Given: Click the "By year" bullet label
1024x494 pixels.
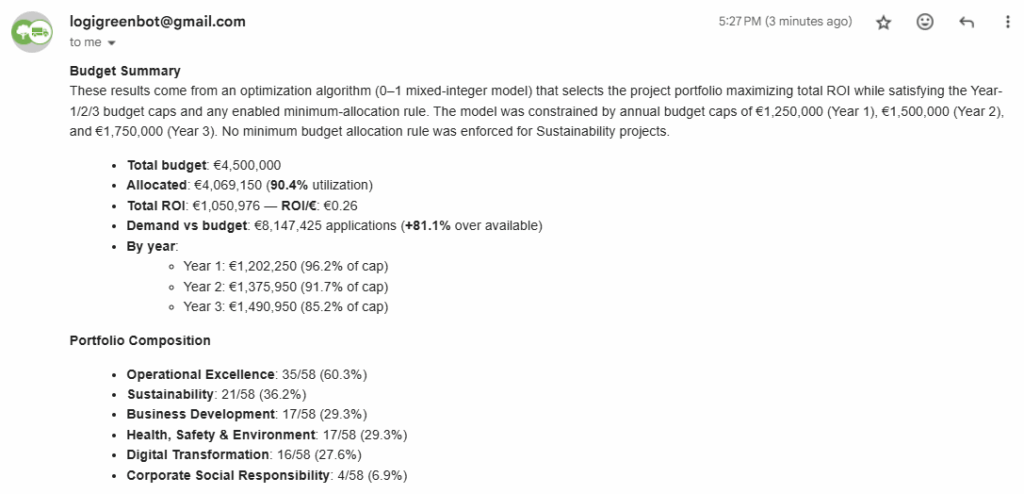Looking at the screenshot, I should click(152, 246).
